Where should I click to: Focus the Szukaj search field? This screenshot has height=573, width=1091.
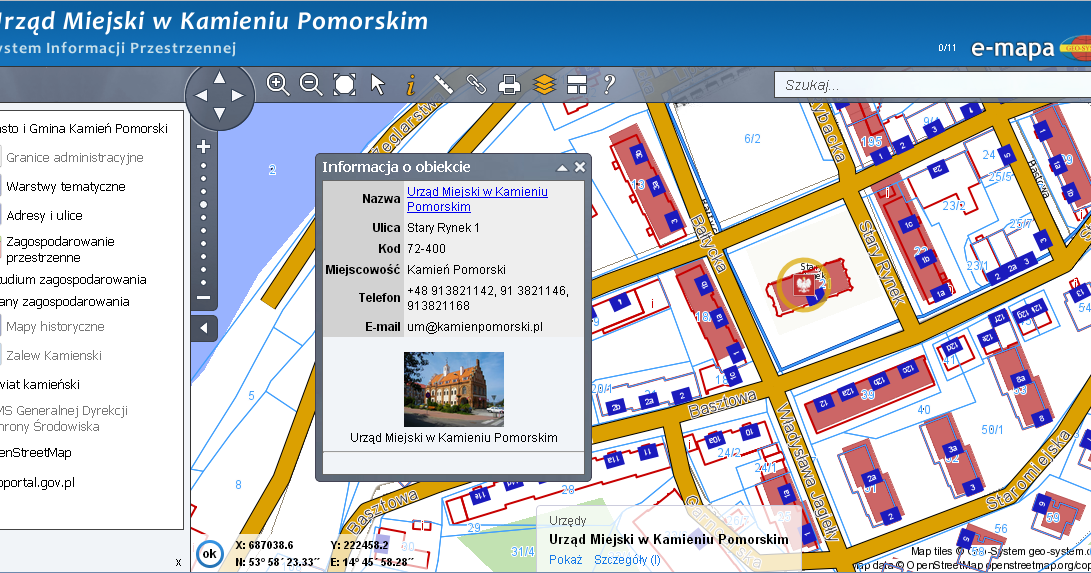[x=932, y=85]
